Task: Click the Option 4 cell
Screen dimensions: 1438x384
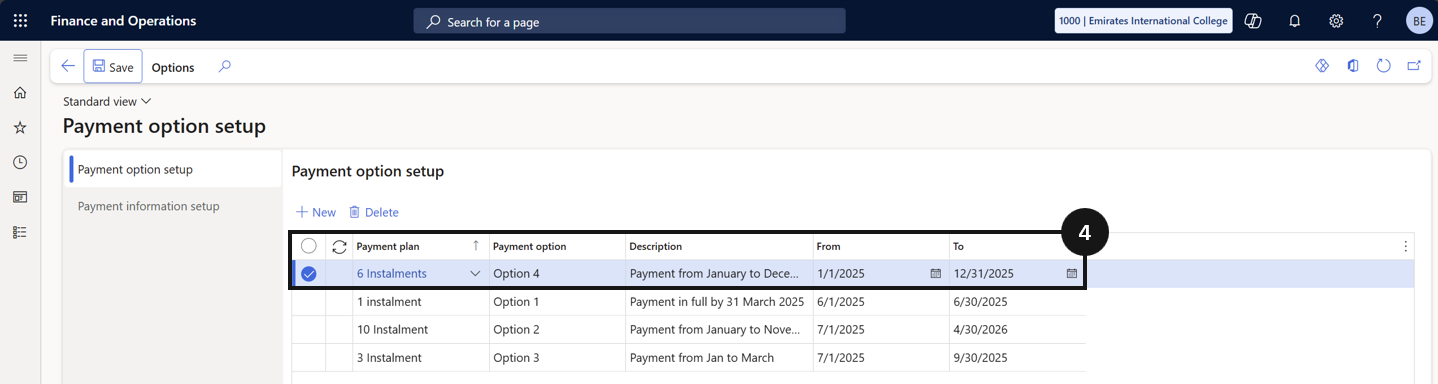Action: click(557, 274)
